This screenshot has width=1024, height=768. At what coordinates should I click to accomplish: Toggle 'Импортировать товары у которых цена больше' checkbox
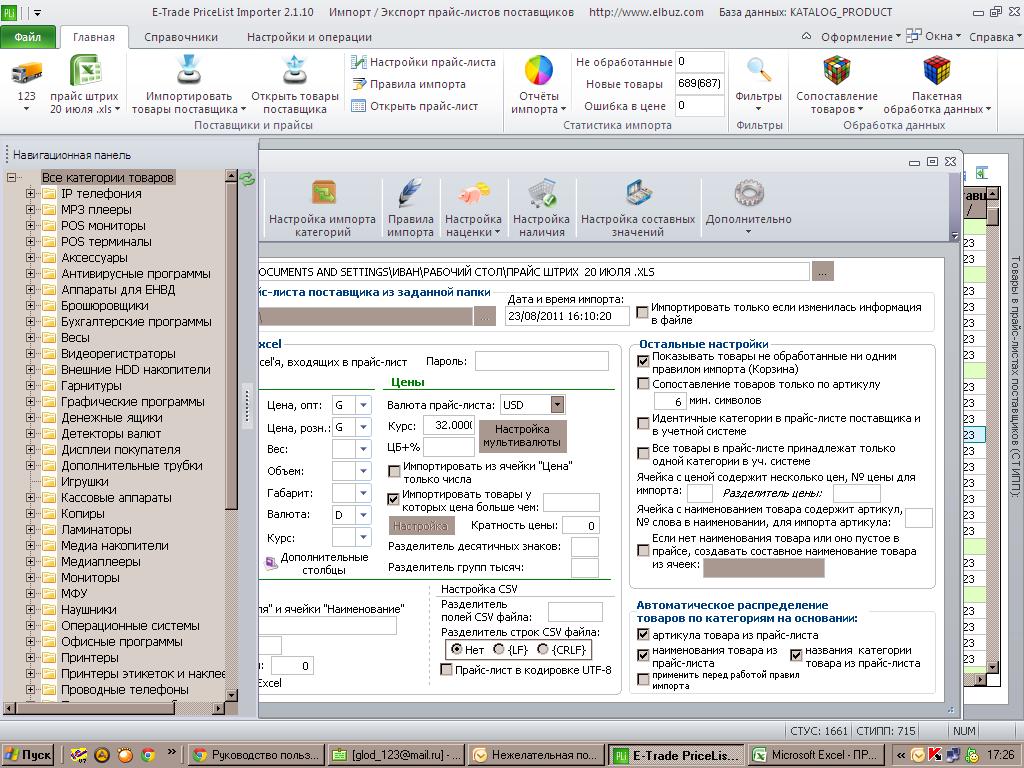pyautogui.click(x=393, y=499)
